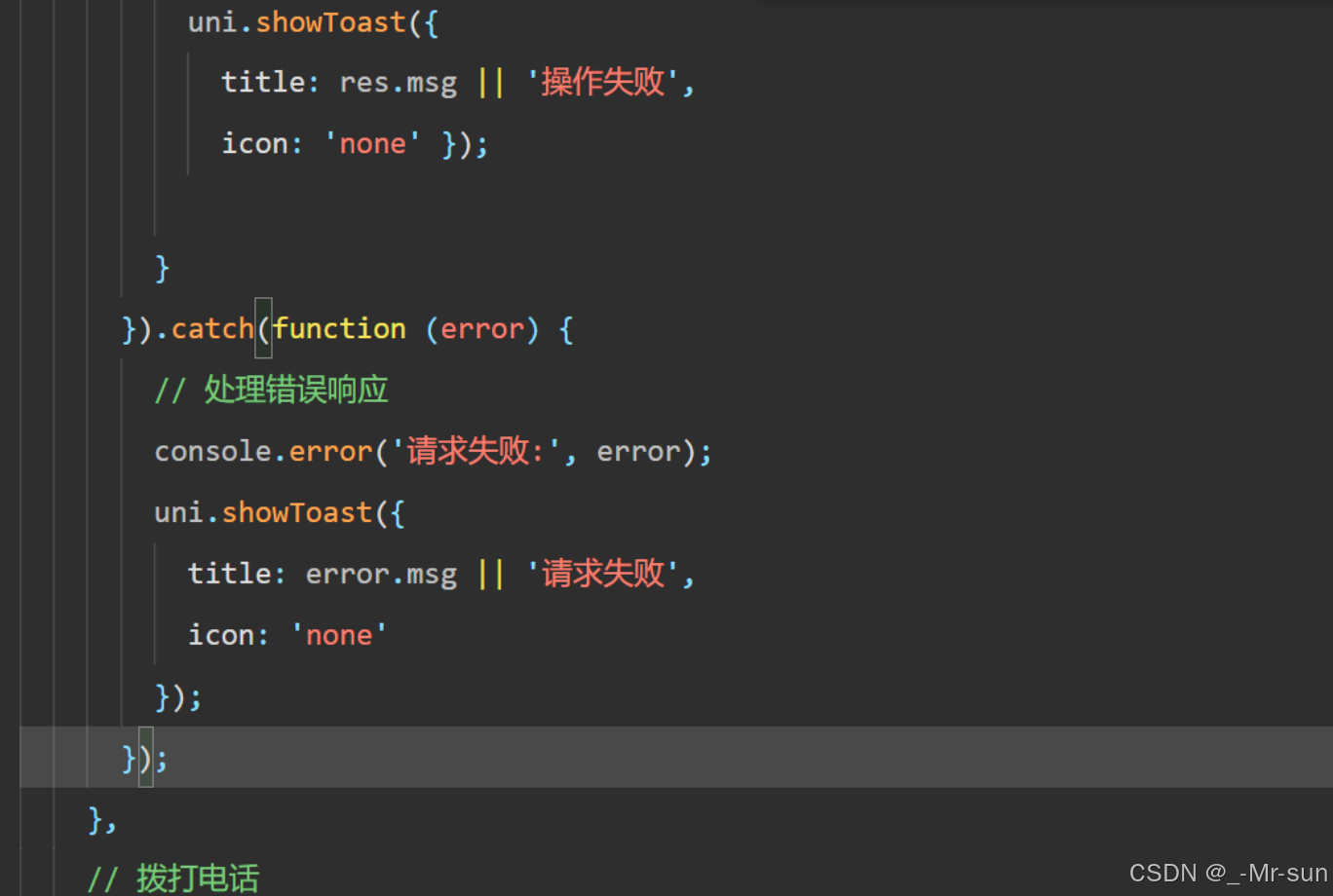
Task: Click the '(error)' parameter of catch function
Action: tap(482, 329)
